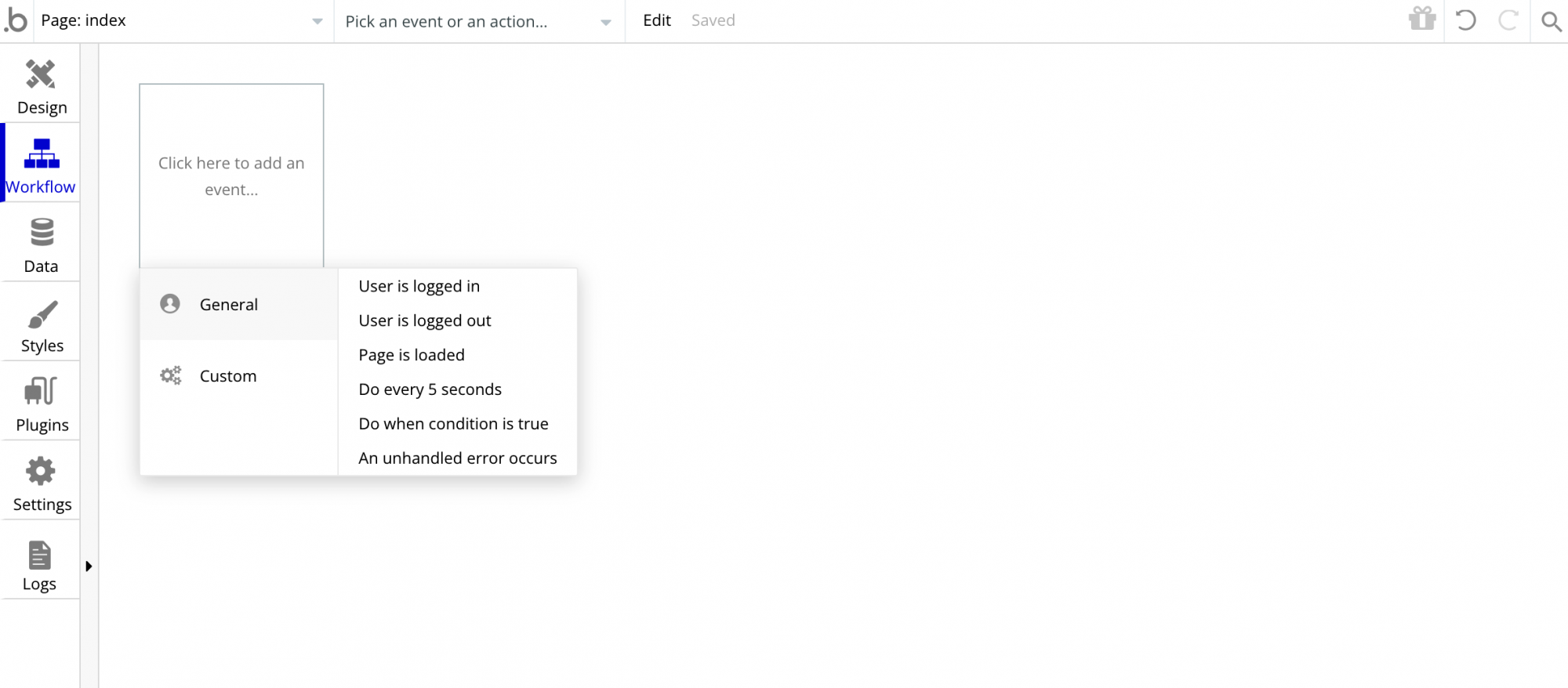This screenshot has height=688, width=1568.
Task: Open the Design tab
Action: pyautogui.click(x=42, y=87)
